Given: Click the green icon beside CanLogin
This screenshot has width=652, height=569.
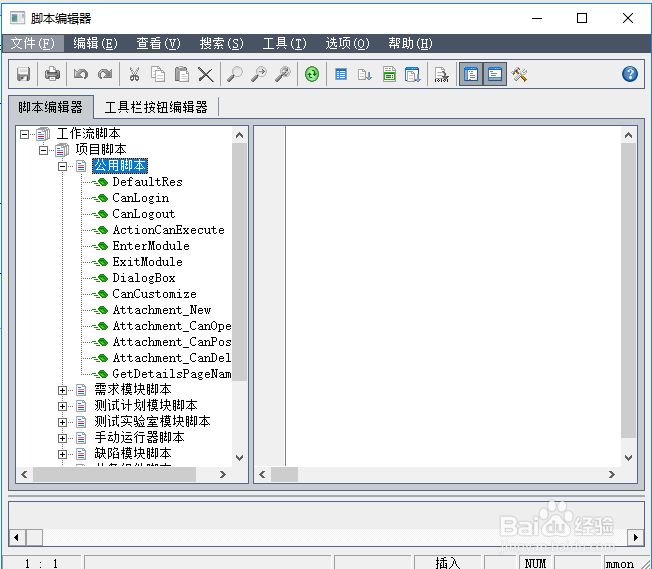Looking at the screenshot, I should (100, 198).
